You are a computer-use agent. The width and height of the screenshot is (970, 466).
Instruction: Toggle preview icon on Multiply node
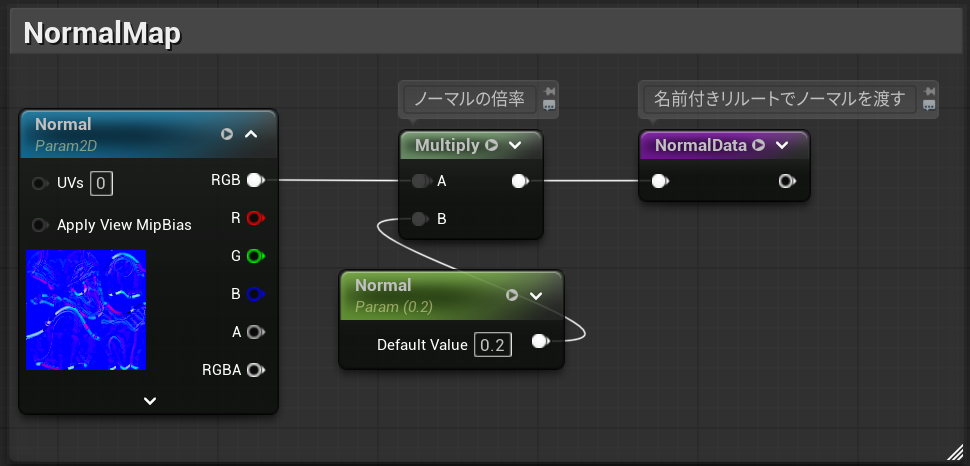coord(492,145)
